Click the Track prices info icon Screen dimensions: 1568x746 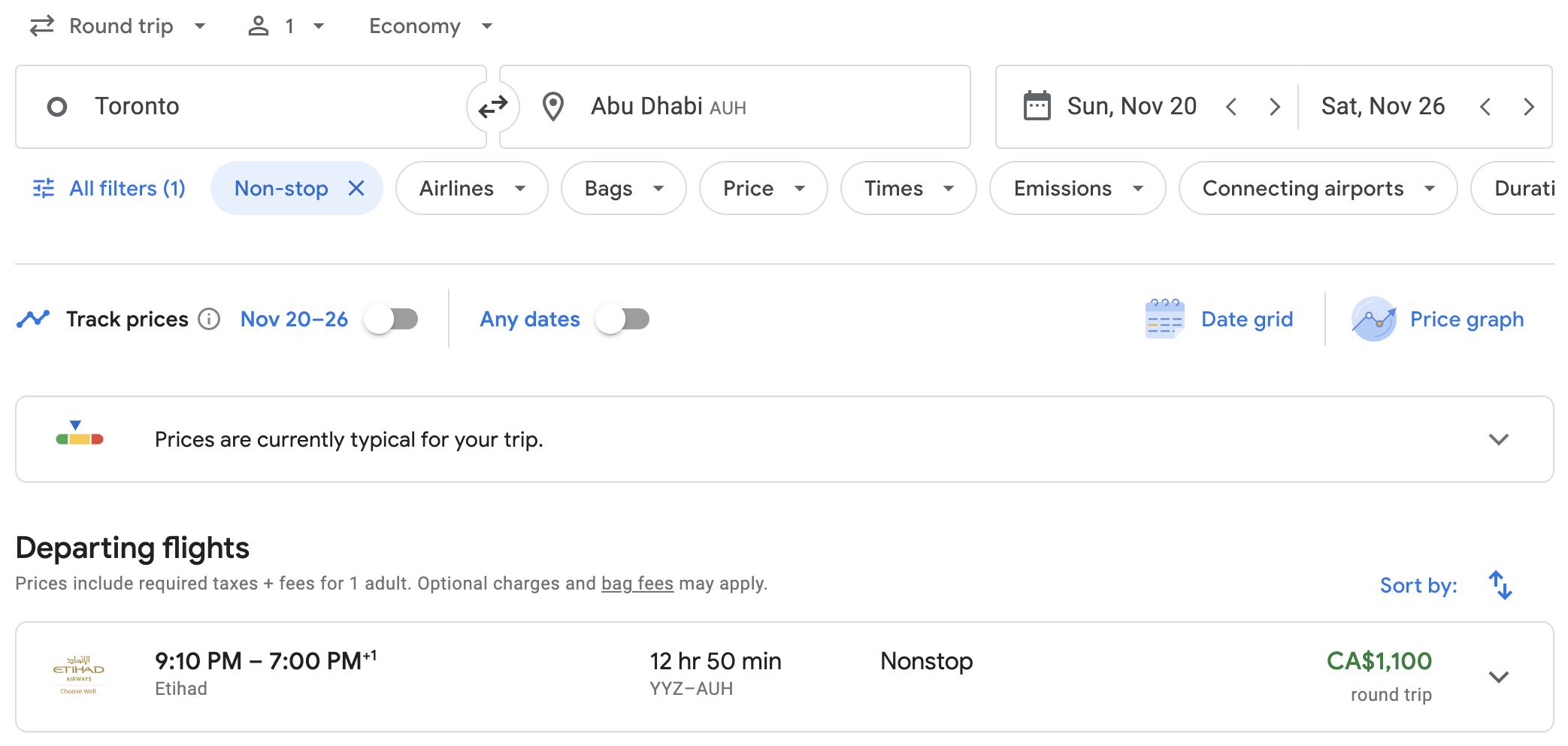[x=209, y=320]
